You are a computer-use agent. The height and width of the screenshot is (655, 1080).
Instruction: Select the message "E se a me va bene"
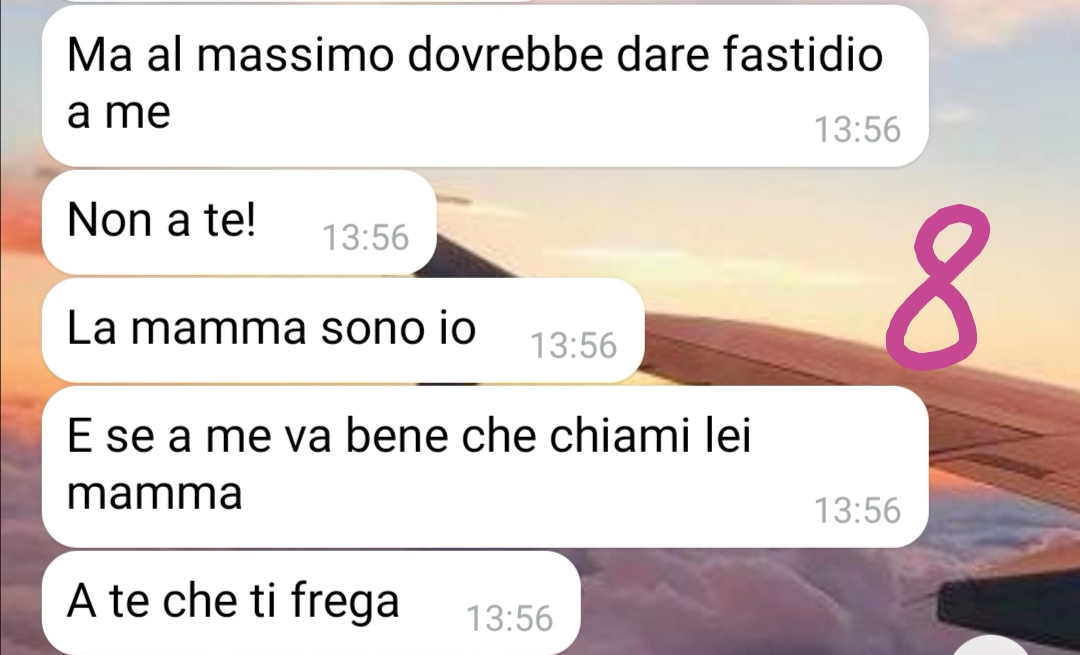point(485,467)
